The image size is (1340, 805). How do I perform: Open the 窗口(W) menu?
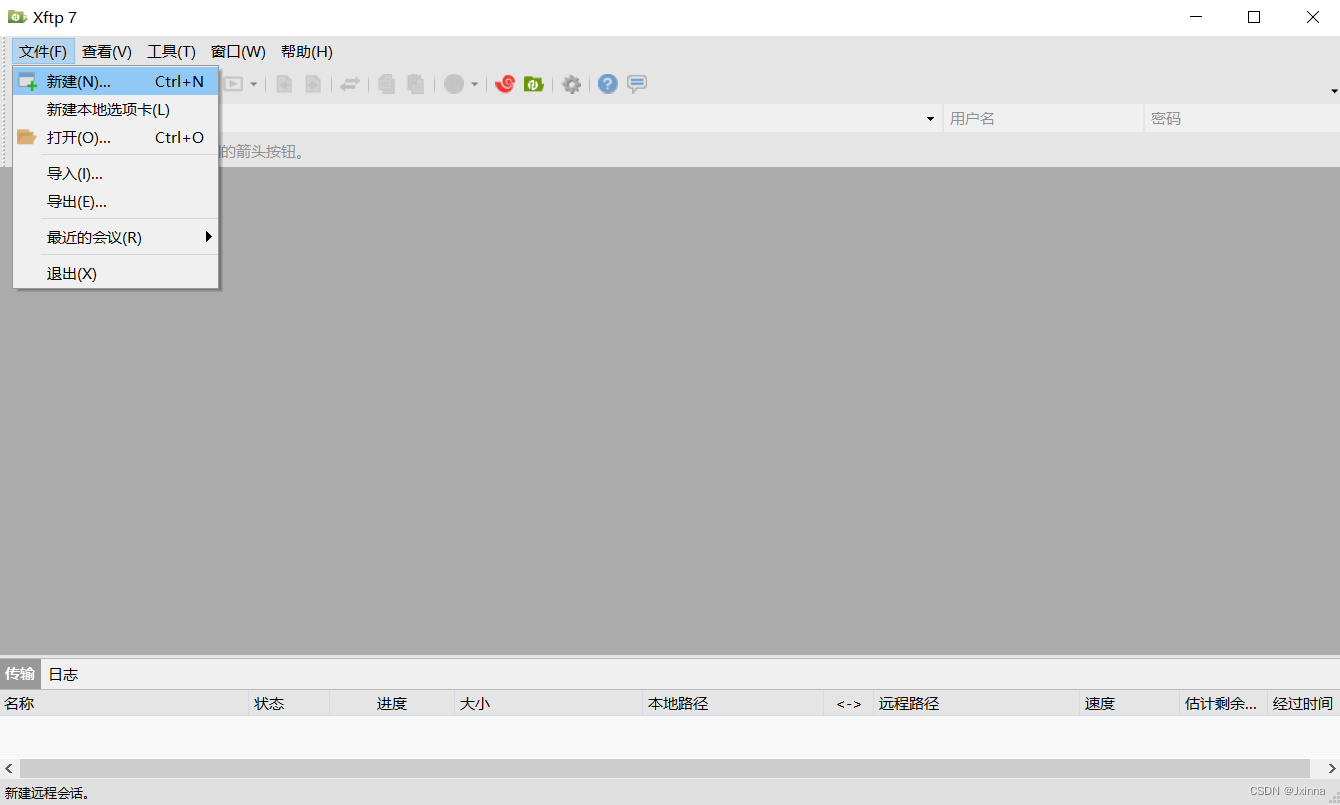pyautogui.click(x=238, y=52)
